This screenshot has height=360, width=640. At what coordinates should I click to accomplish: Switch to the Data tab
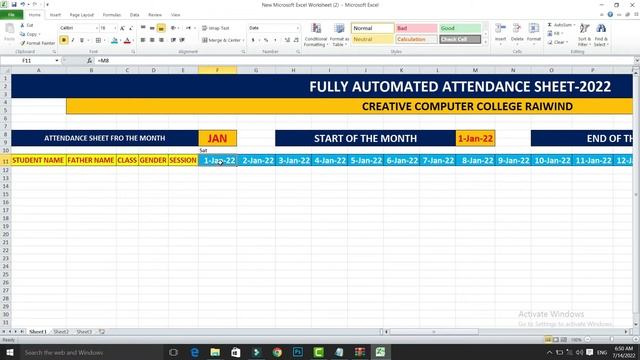[x=134, y=15]
